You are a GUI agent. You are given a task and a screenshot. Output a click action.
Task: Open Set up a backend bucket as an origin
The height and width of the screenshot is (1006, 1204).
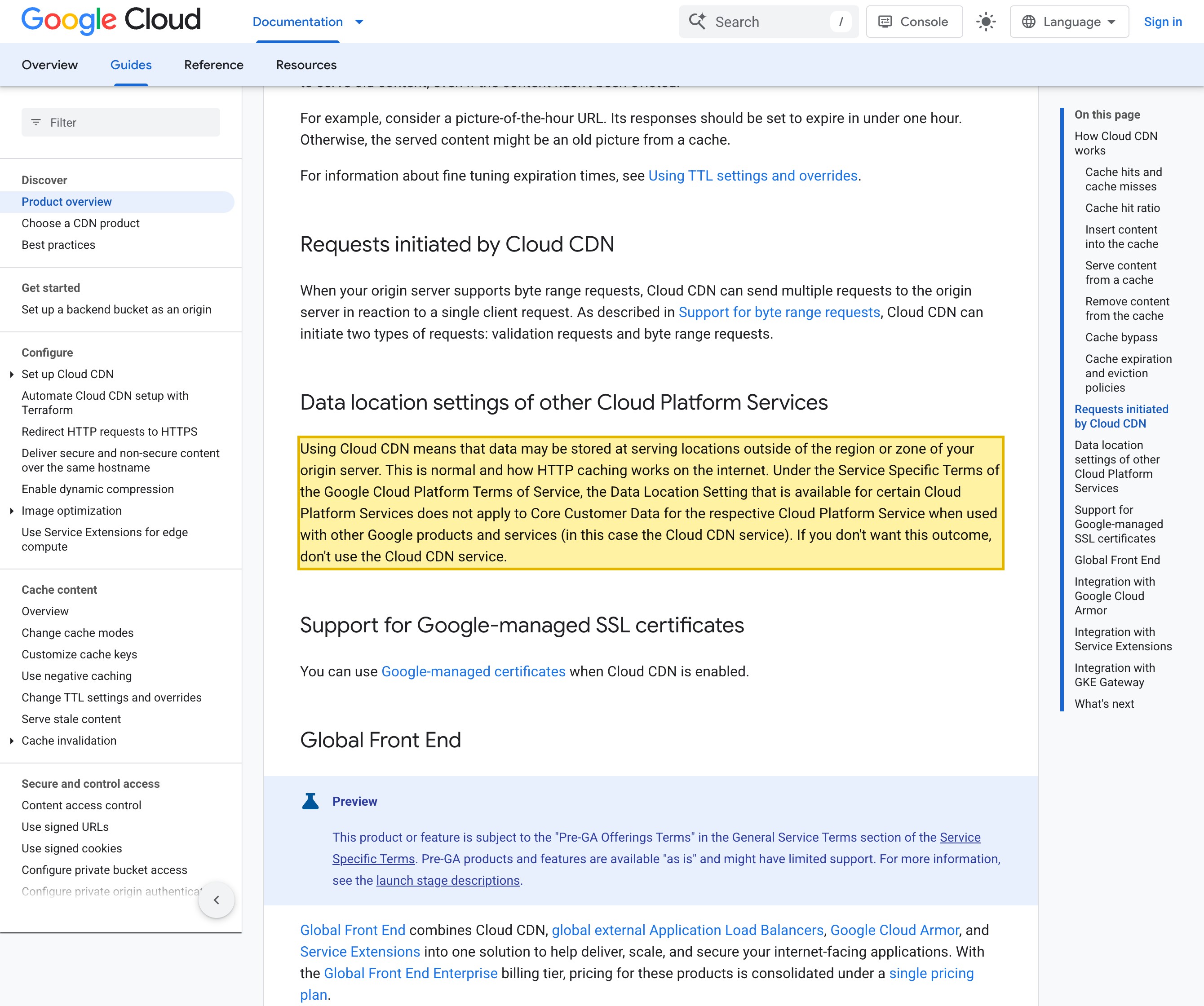coord(116,309)
